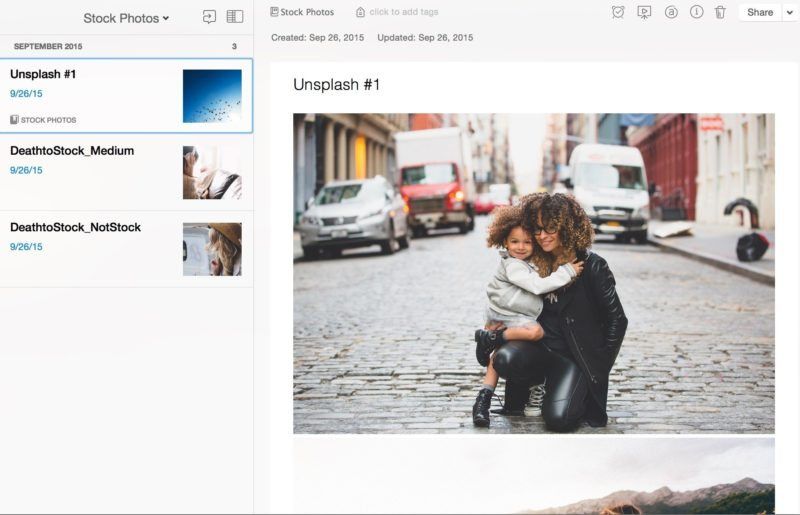The height and width of the screenshot is (515, 800).
Task: Click the note title 'Unsplash #1' in editor
Action: point(337,85)
